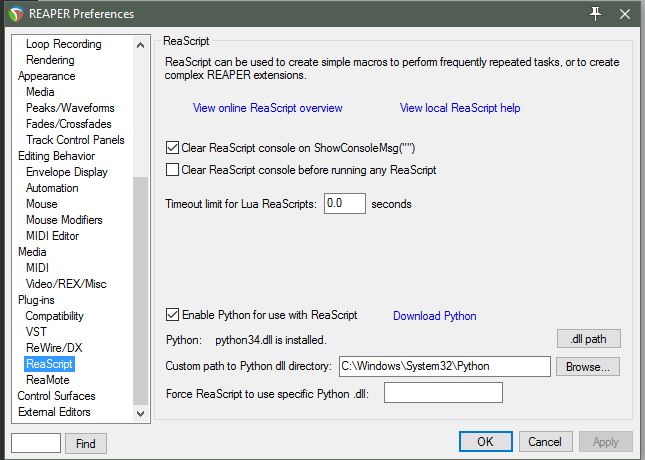Click the specific Python .dll field
The width and height of the screenshot is (645, 460).
click(x=443, y=393)
